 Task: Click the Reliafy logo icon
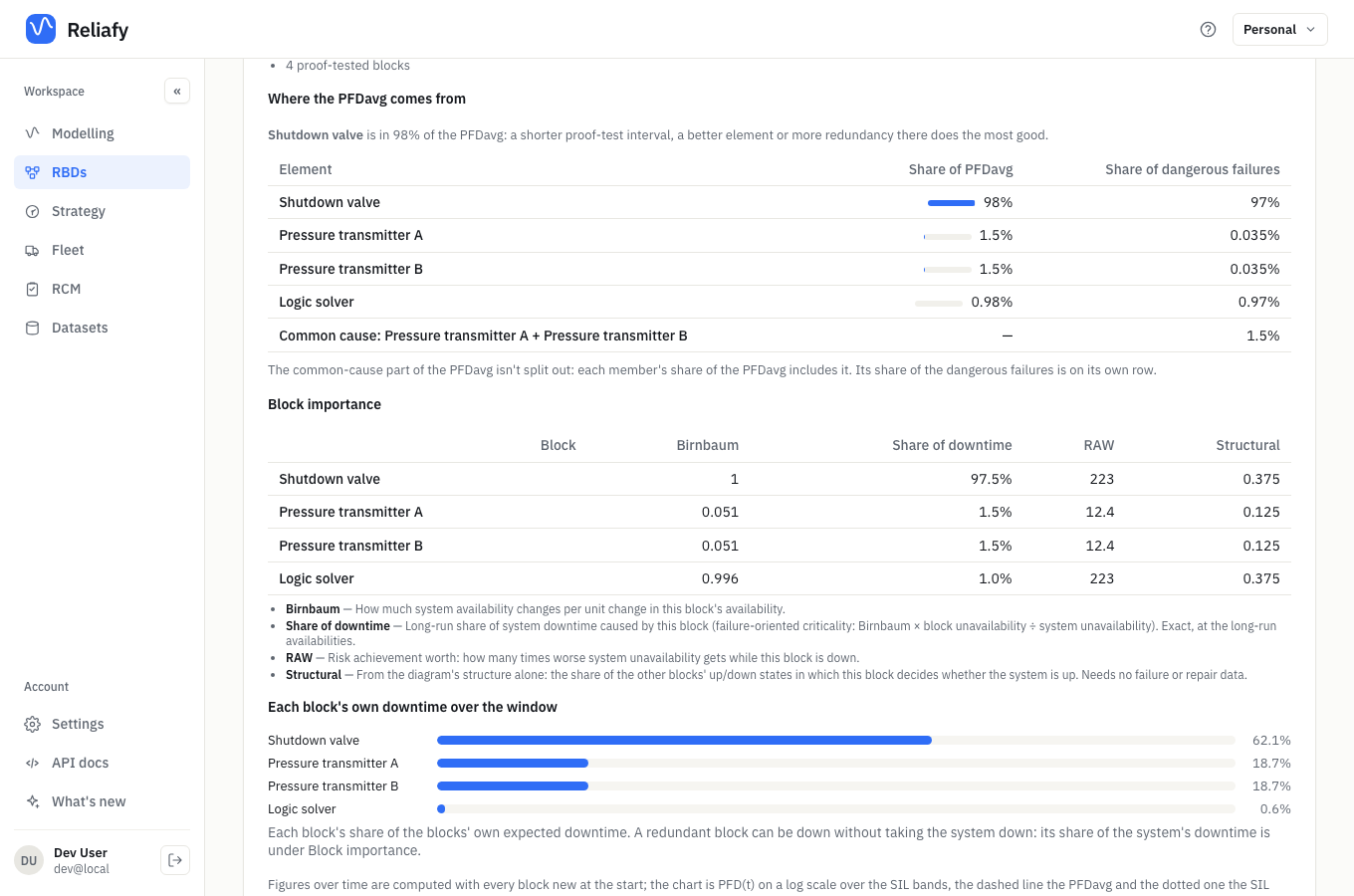pyautogui.click(x=41, y=29)
